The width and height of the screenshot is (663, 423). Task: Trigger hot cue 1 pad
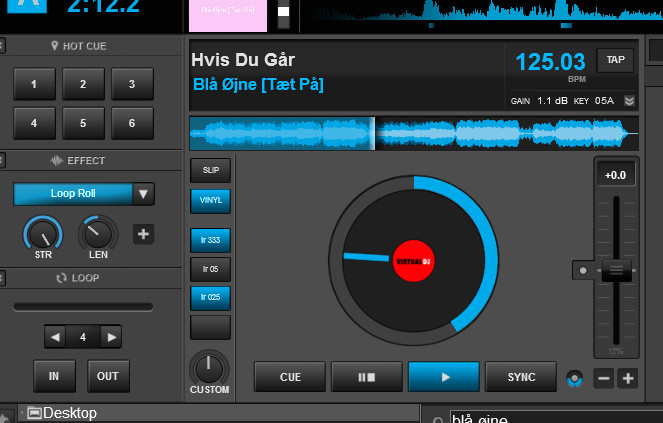(34, 84)
